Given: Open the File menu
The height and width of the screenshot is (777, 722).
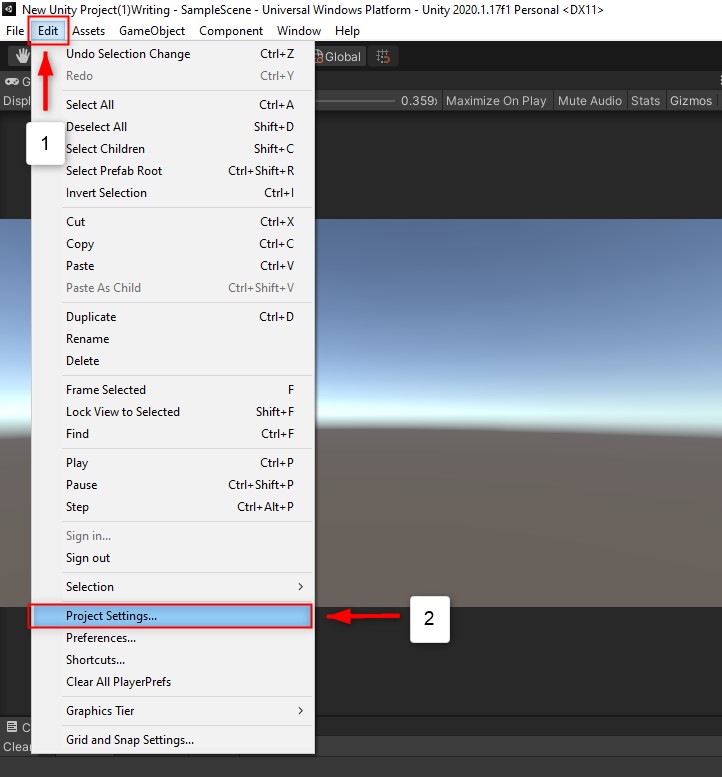Looking at the screenshot, I should coord(15,31).
